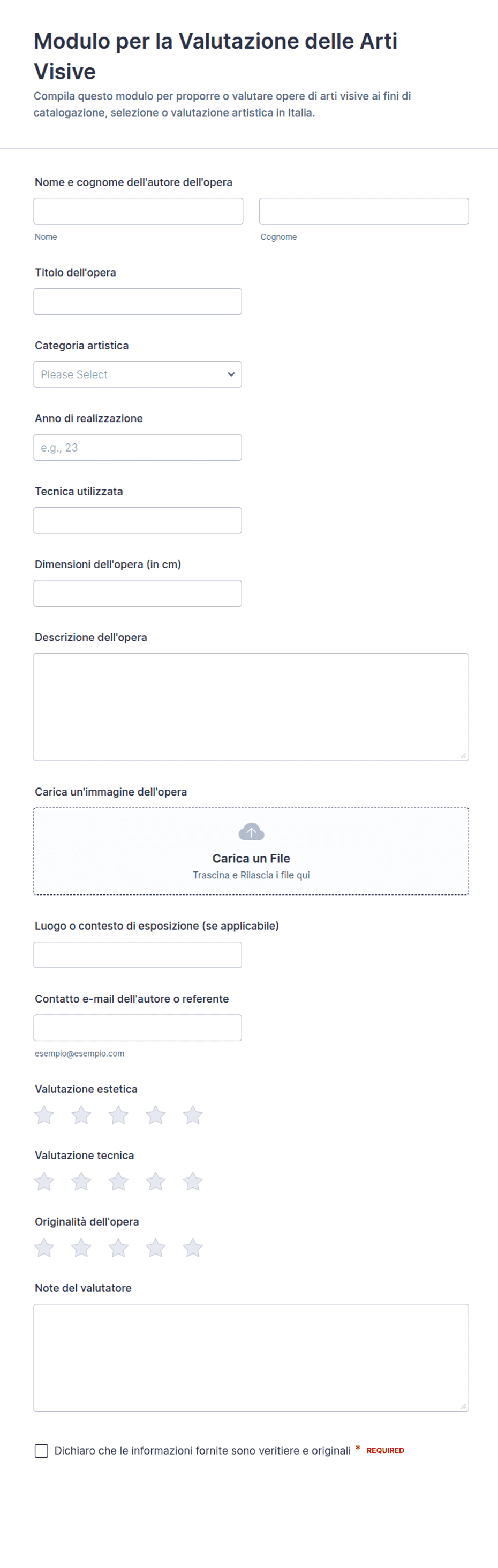Screen dimensions: 498x1568
Task: Click the Note del valutatore text area
Action: click(251, 1358)
